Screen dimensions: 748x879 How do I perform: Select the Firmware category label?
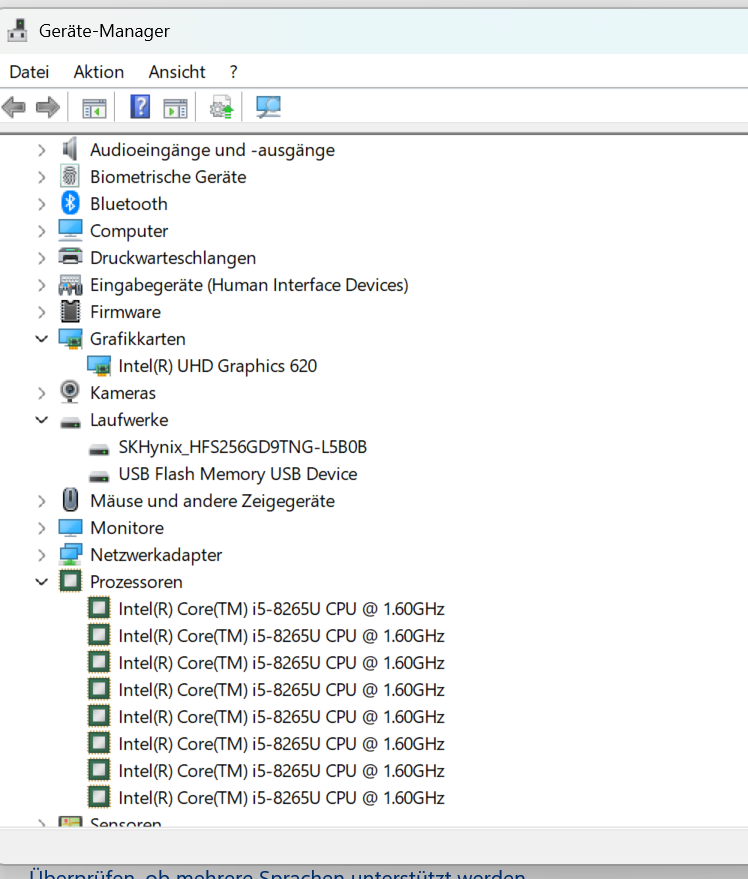click(125, 312)
